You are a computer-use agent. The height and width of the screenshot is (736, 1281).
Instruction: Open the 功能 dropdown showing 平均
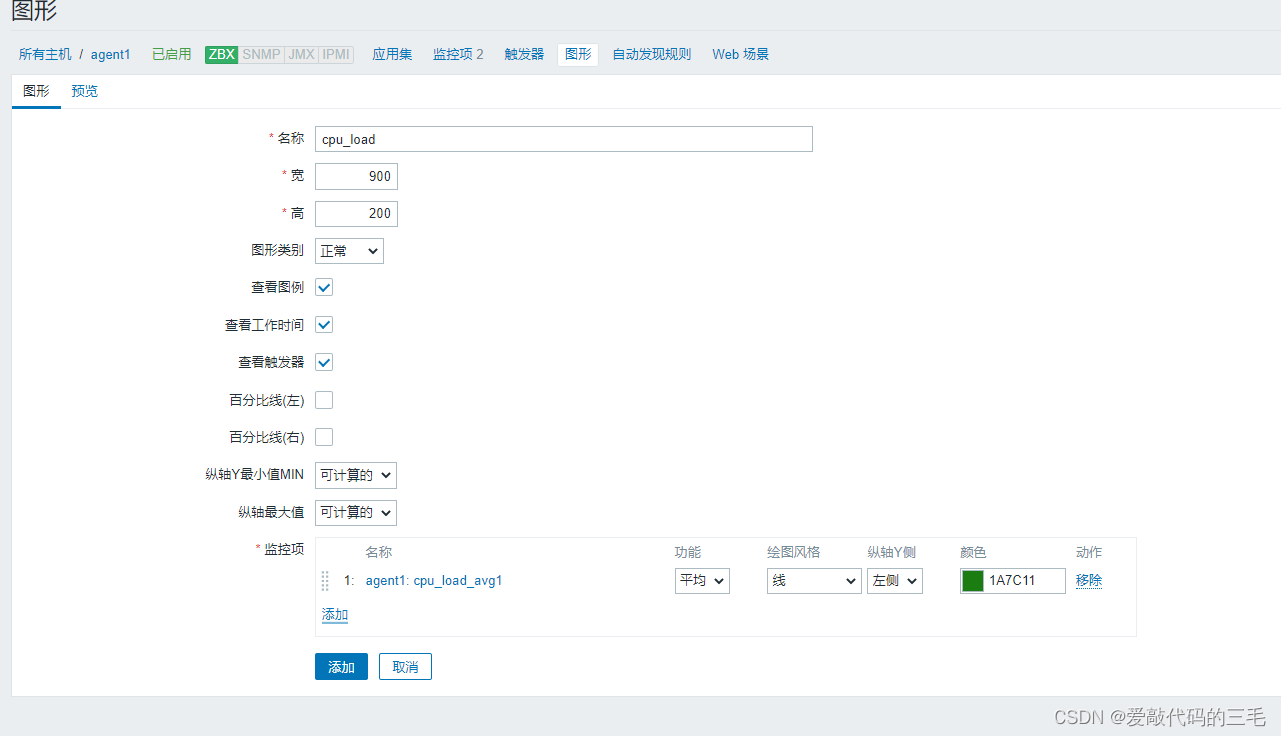[702, 580]
